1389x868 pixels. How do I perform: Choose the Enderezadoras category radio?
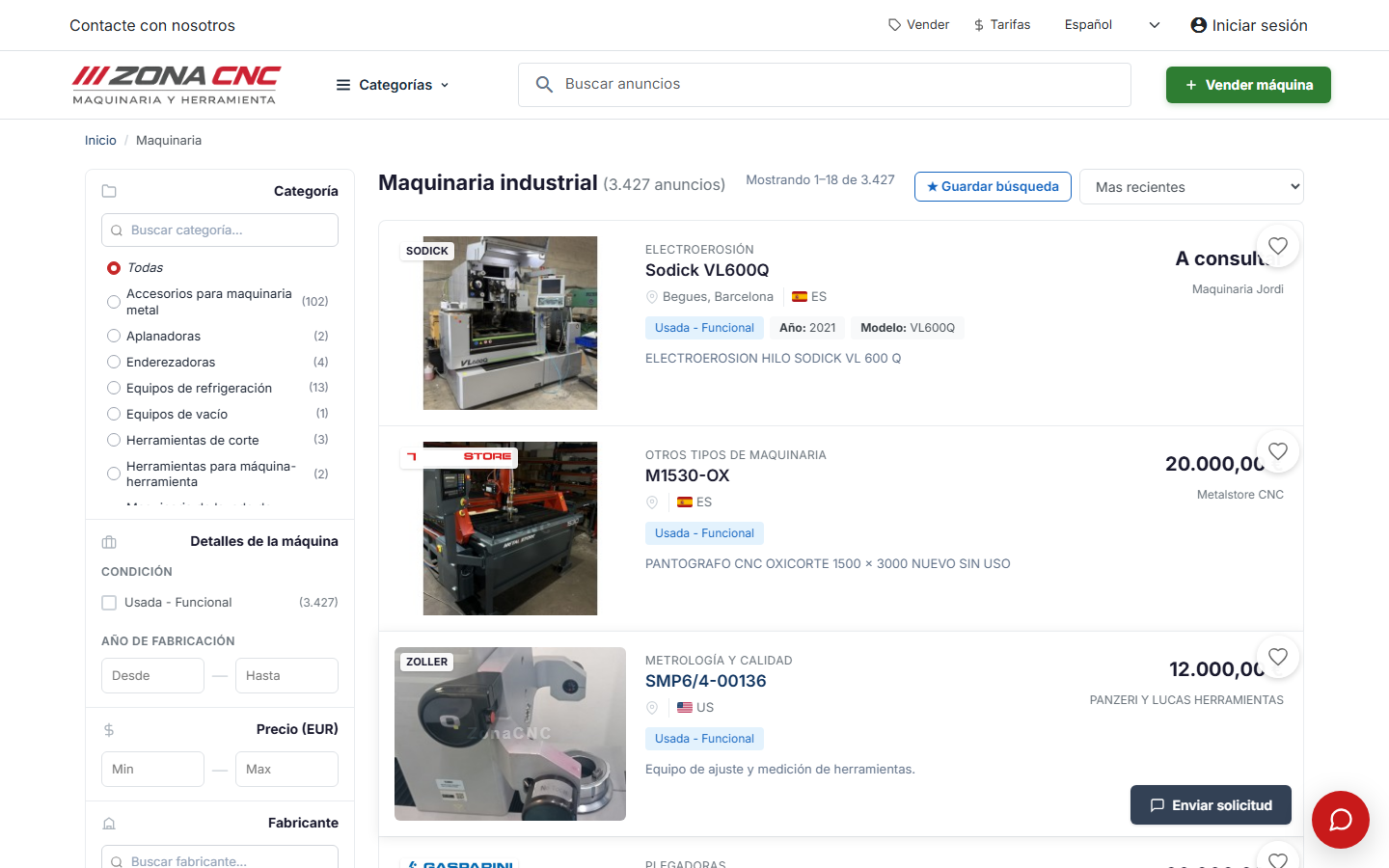tap(114, 363)
